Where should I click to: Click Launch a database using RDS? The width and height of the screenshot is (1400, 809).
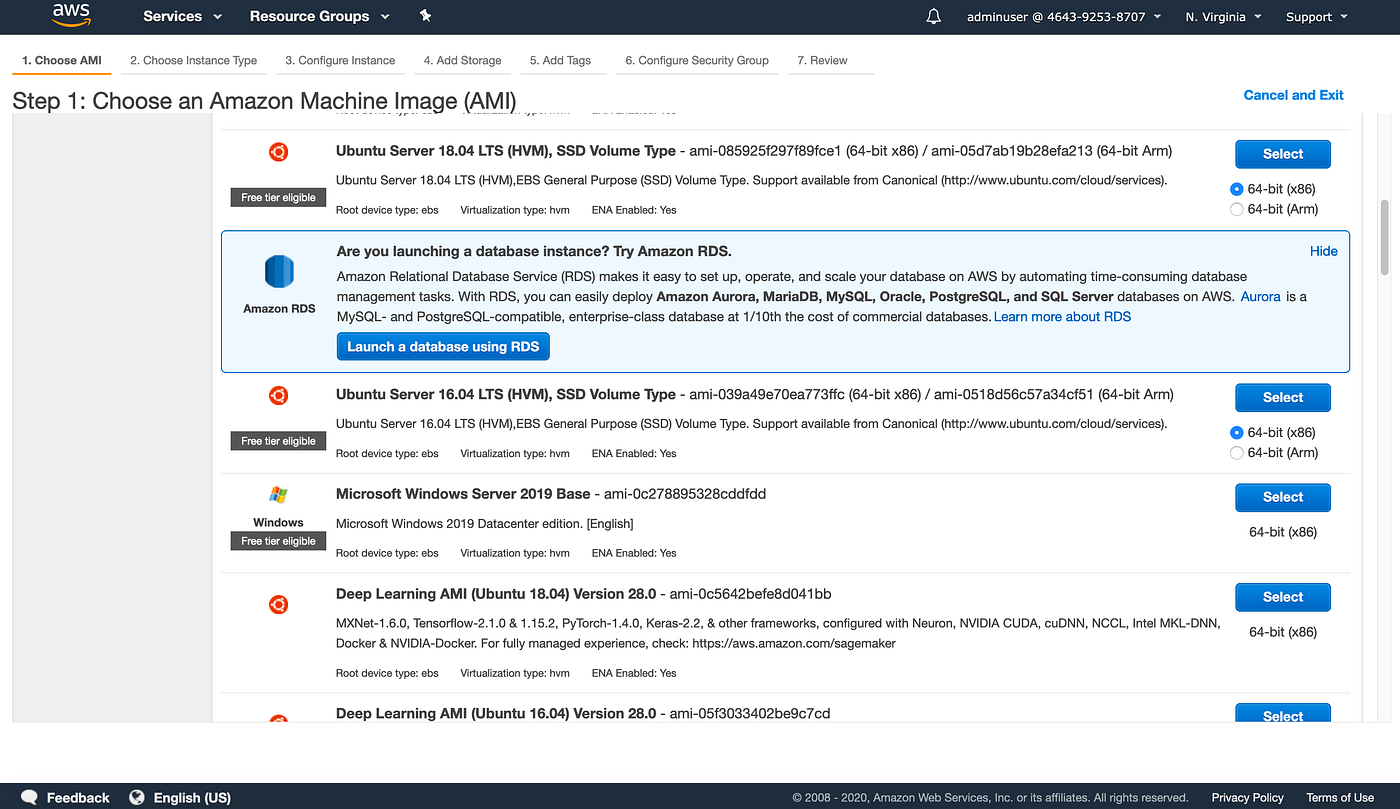[x=443, y=346]
